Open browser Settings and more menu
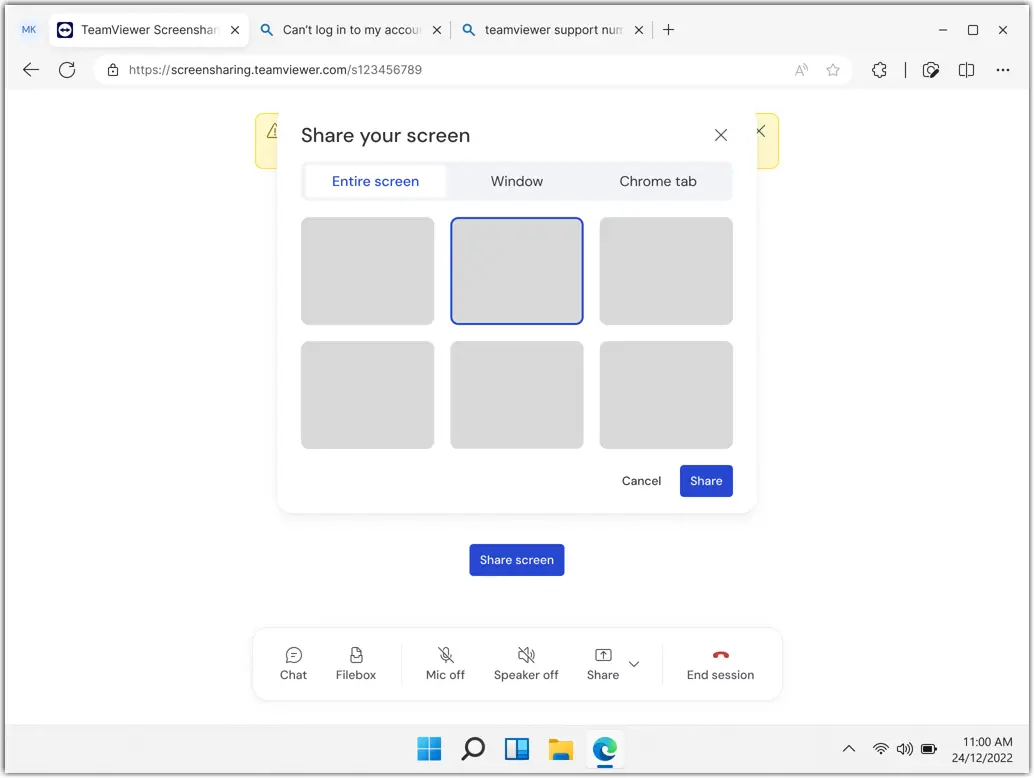Viewport: 1034px width, 778px height. tap(1003, 70)
